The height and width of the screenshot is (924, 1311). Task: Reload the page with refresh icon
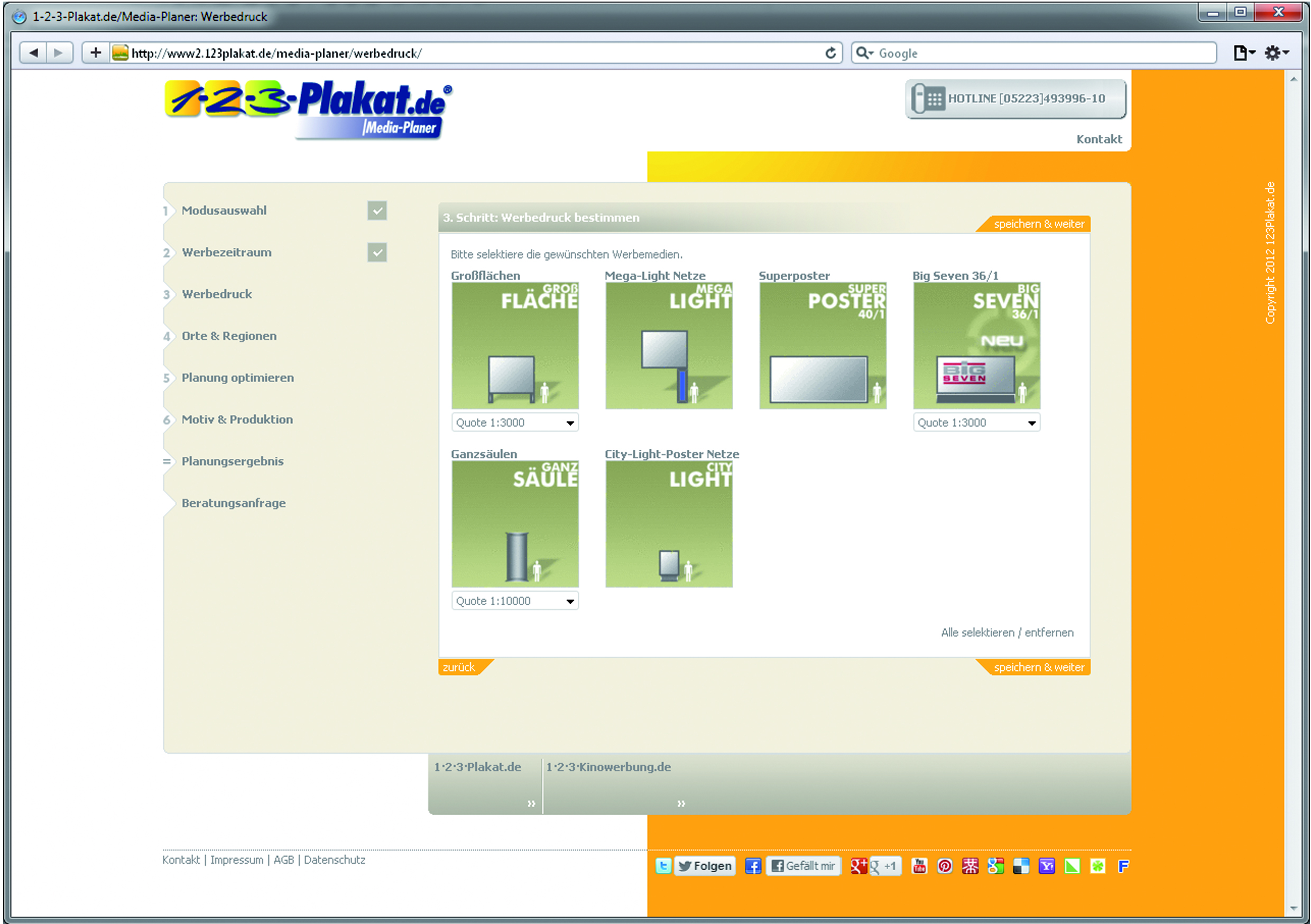pyautogui.click(x=830, y=53)
